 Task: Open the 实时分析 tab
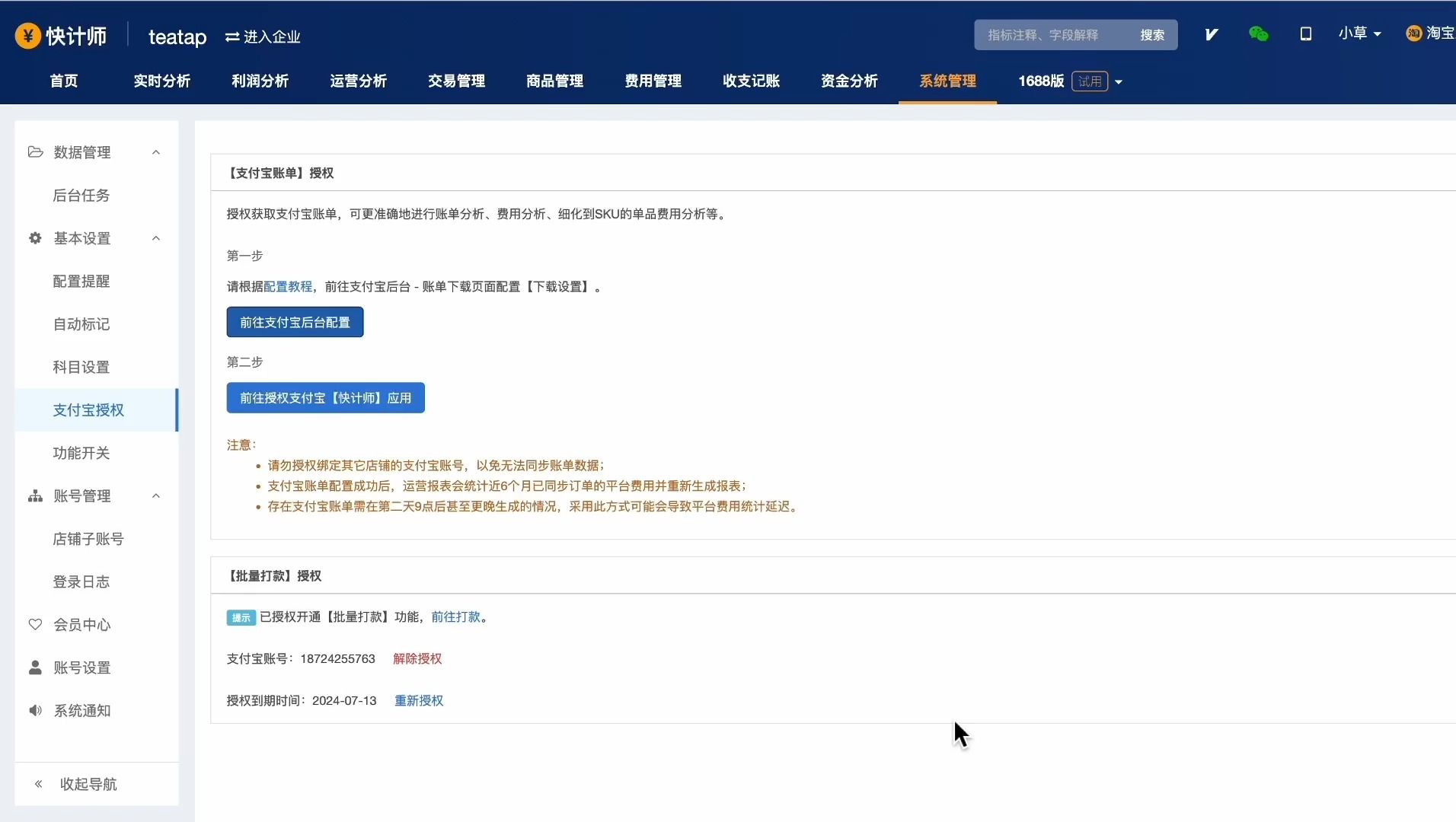(162, 81)
